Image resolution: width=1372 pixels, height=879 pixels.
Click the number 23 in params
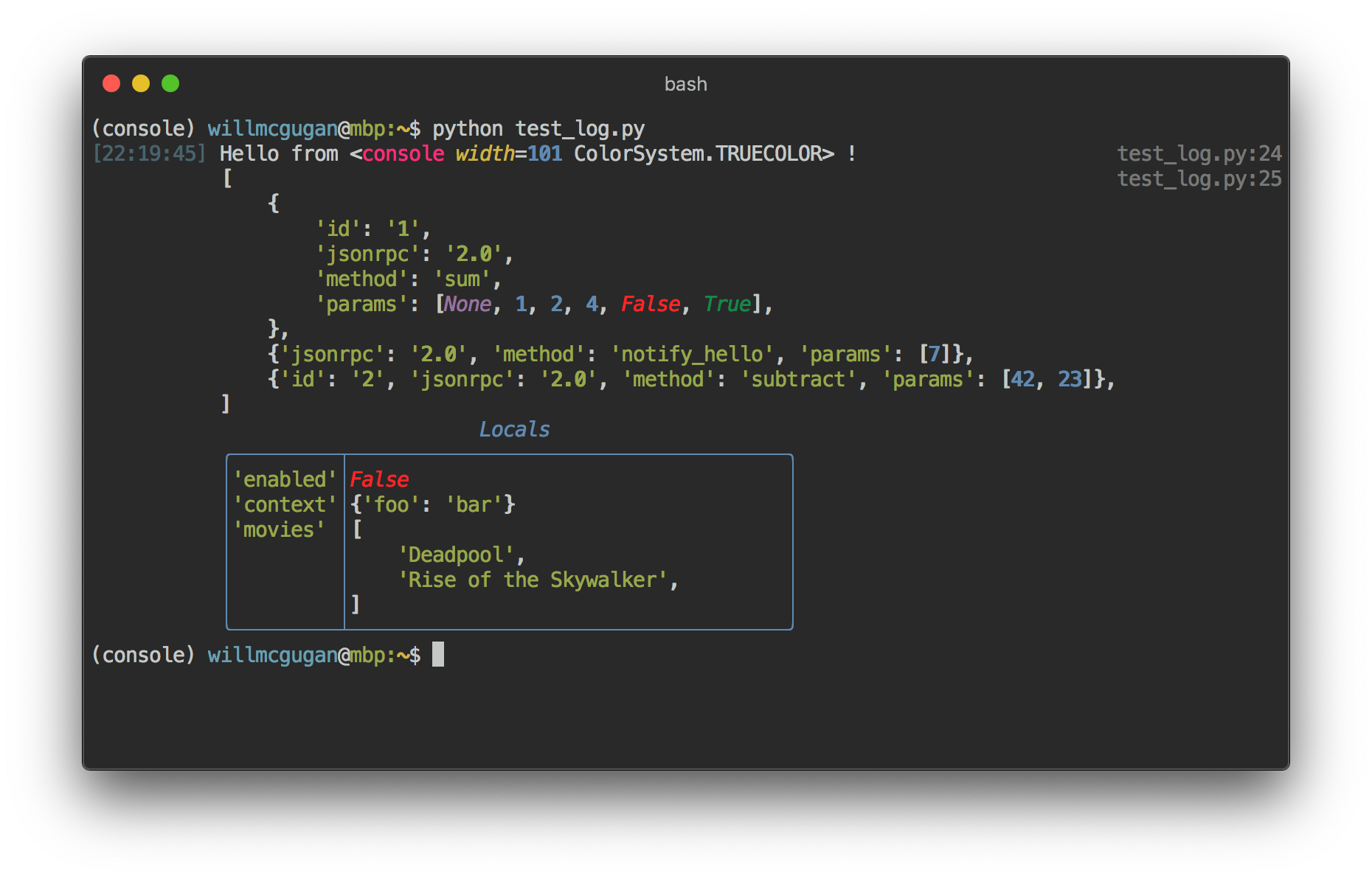click(1070, 380)
